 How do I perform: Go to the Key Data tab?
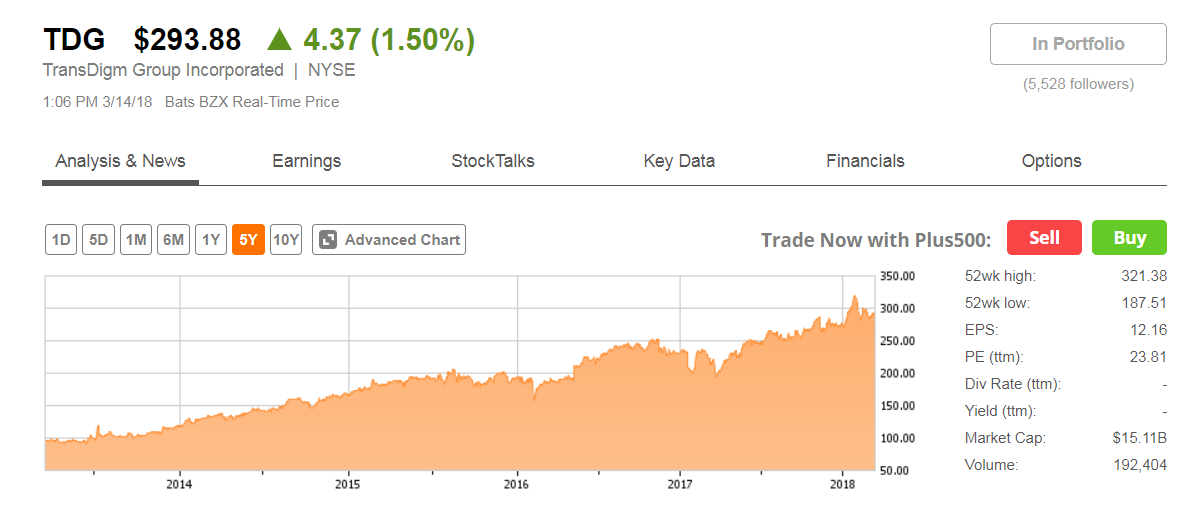679,161
